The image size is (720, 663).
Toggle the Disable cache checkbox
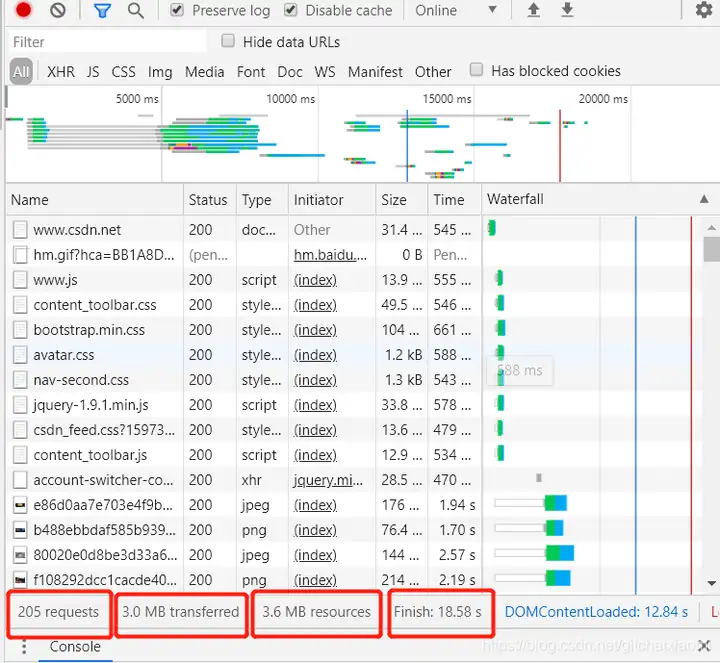290,10
